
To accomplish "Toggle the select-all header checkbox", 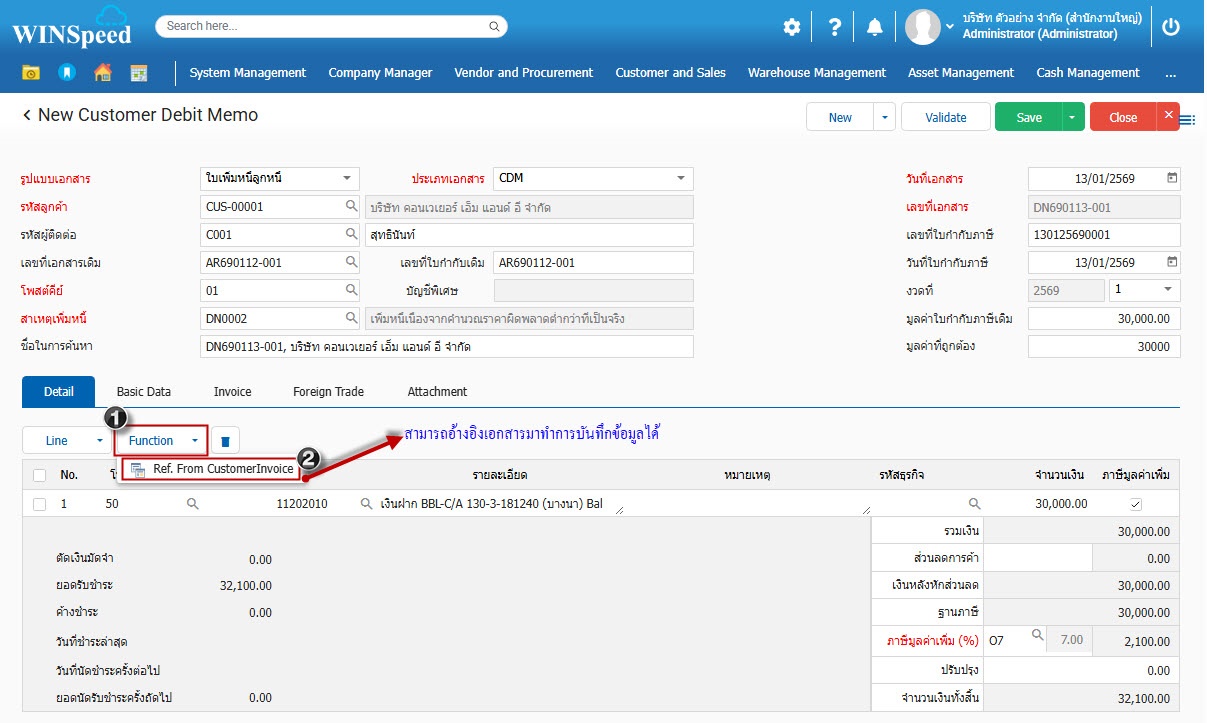I will (x=40, y=475).
